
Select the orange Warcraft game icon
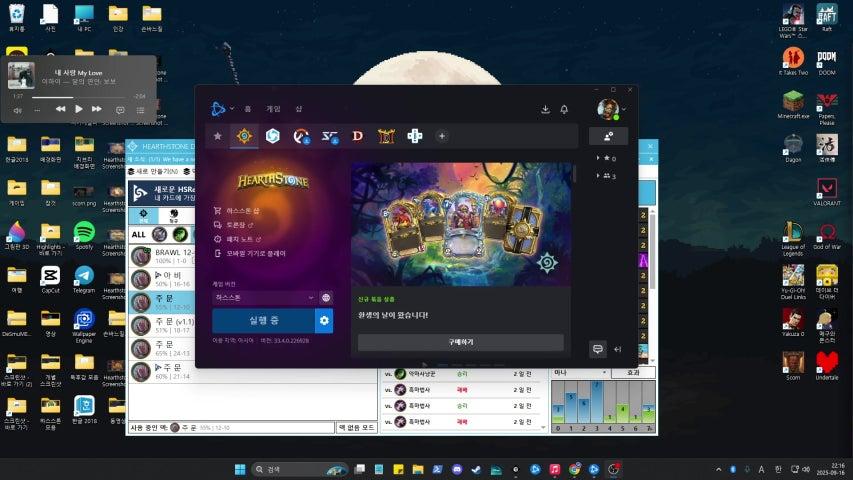386,136
